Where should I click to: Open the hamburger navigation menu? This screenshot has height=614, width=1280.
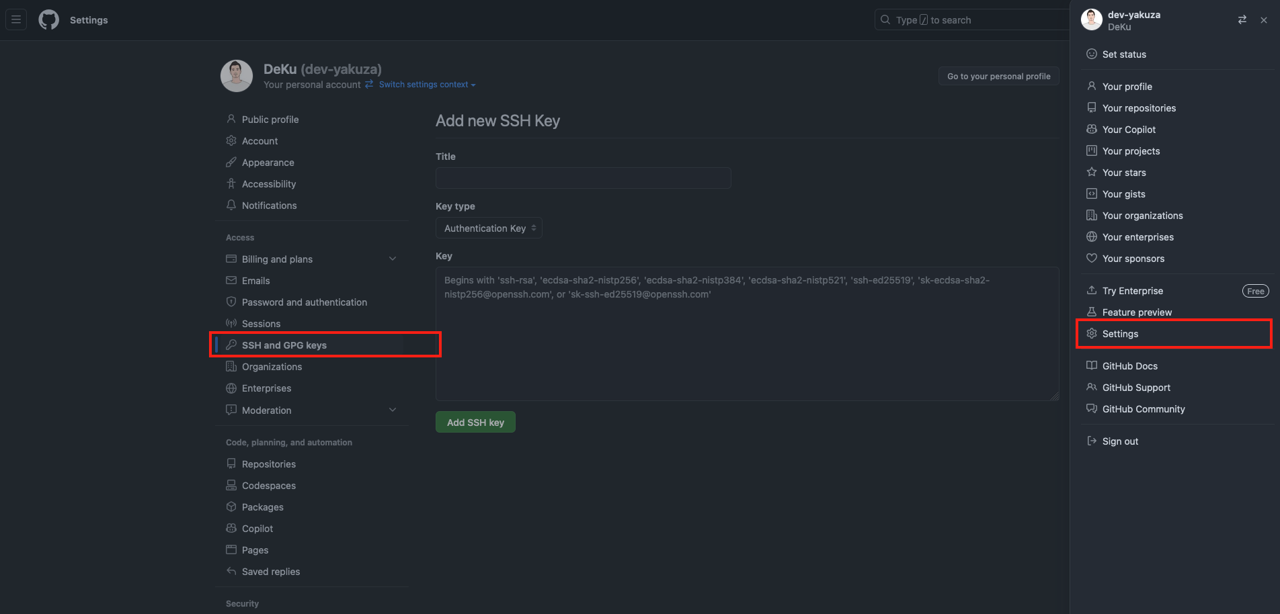[x=16, y=20]
